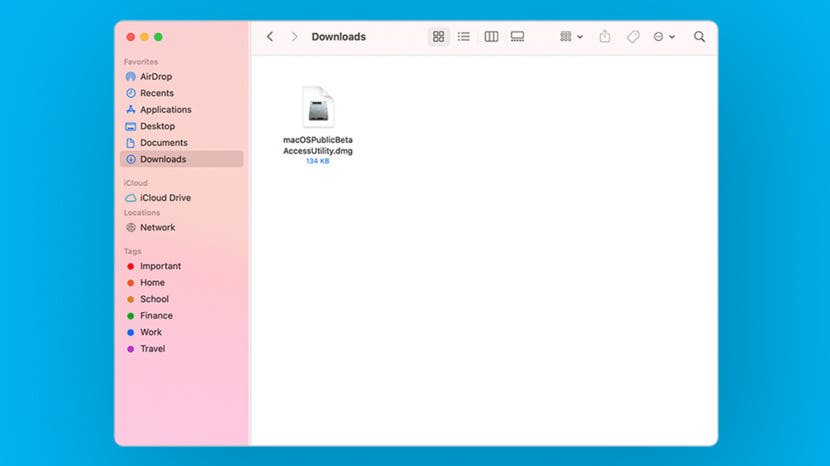Filter by the School tag dot
Image resolution: width=830 pixels, height=466 pixels.
point(130,299)
